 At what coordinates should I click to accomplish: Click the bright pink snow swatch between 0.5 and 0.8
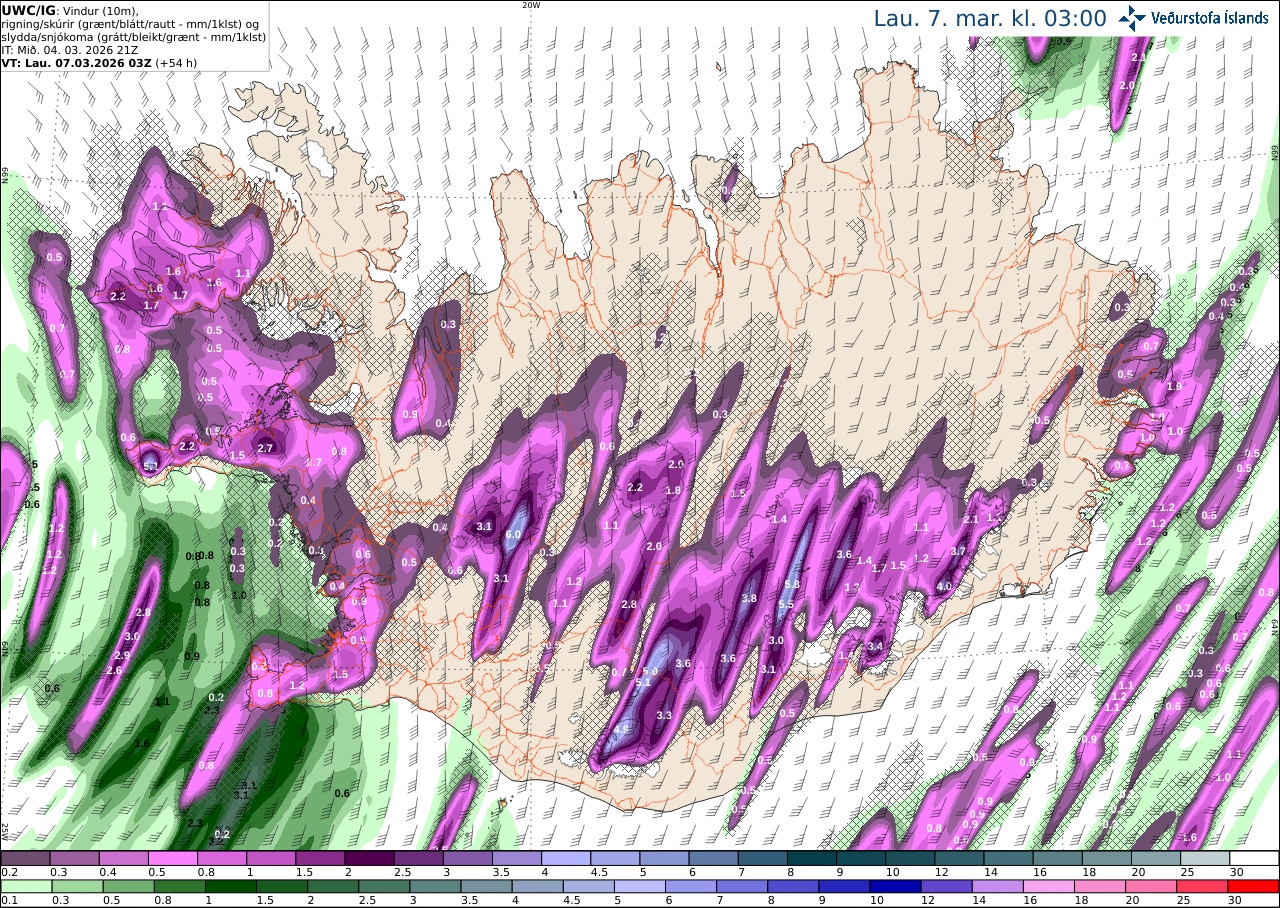[172, 858]
